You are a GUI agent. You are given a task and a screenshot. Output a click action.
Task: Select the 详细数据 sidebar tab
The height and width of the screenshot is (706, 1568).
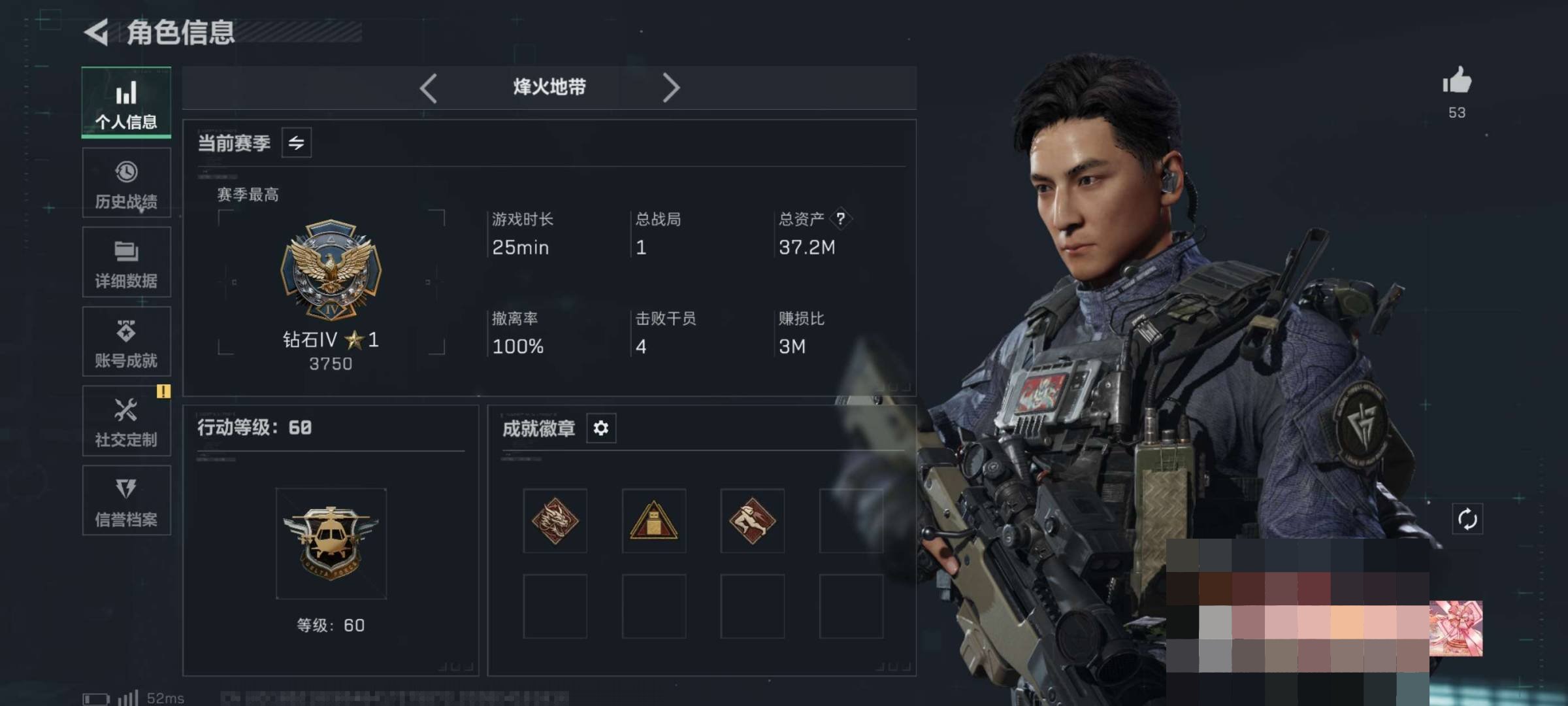pos(126,262)
